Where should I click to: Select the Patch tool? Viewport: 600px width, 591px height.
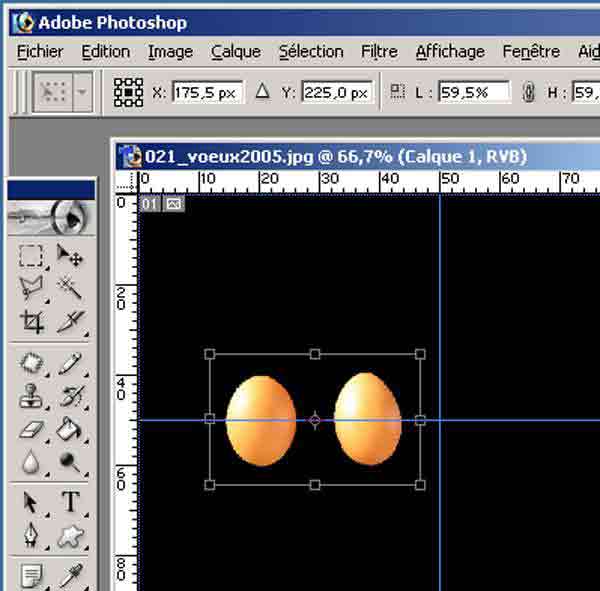[31, 363]
